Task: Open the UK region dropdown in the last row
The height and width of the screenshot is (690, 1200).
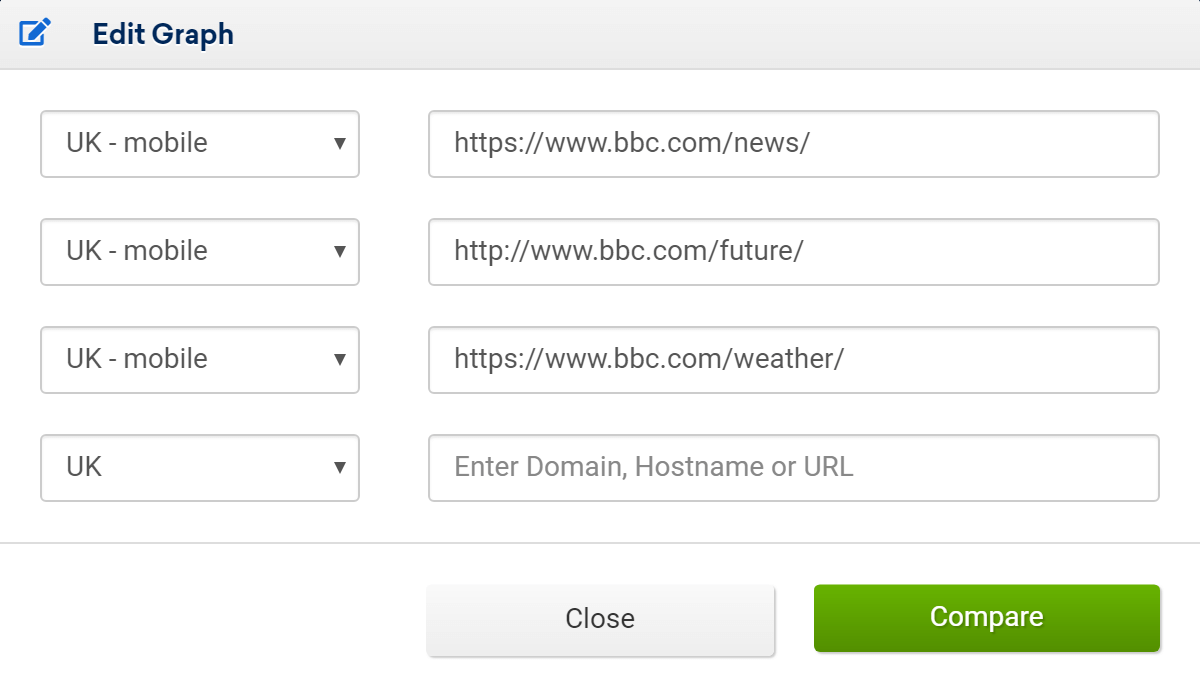Action: tap(200, 468)
